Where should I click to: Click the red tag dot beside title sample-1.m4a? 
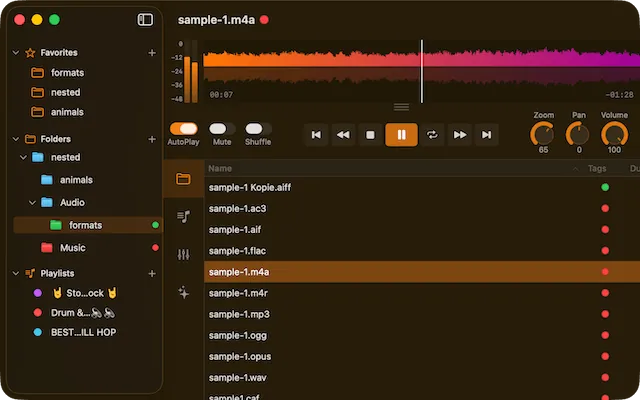click(x=264, y=20)
